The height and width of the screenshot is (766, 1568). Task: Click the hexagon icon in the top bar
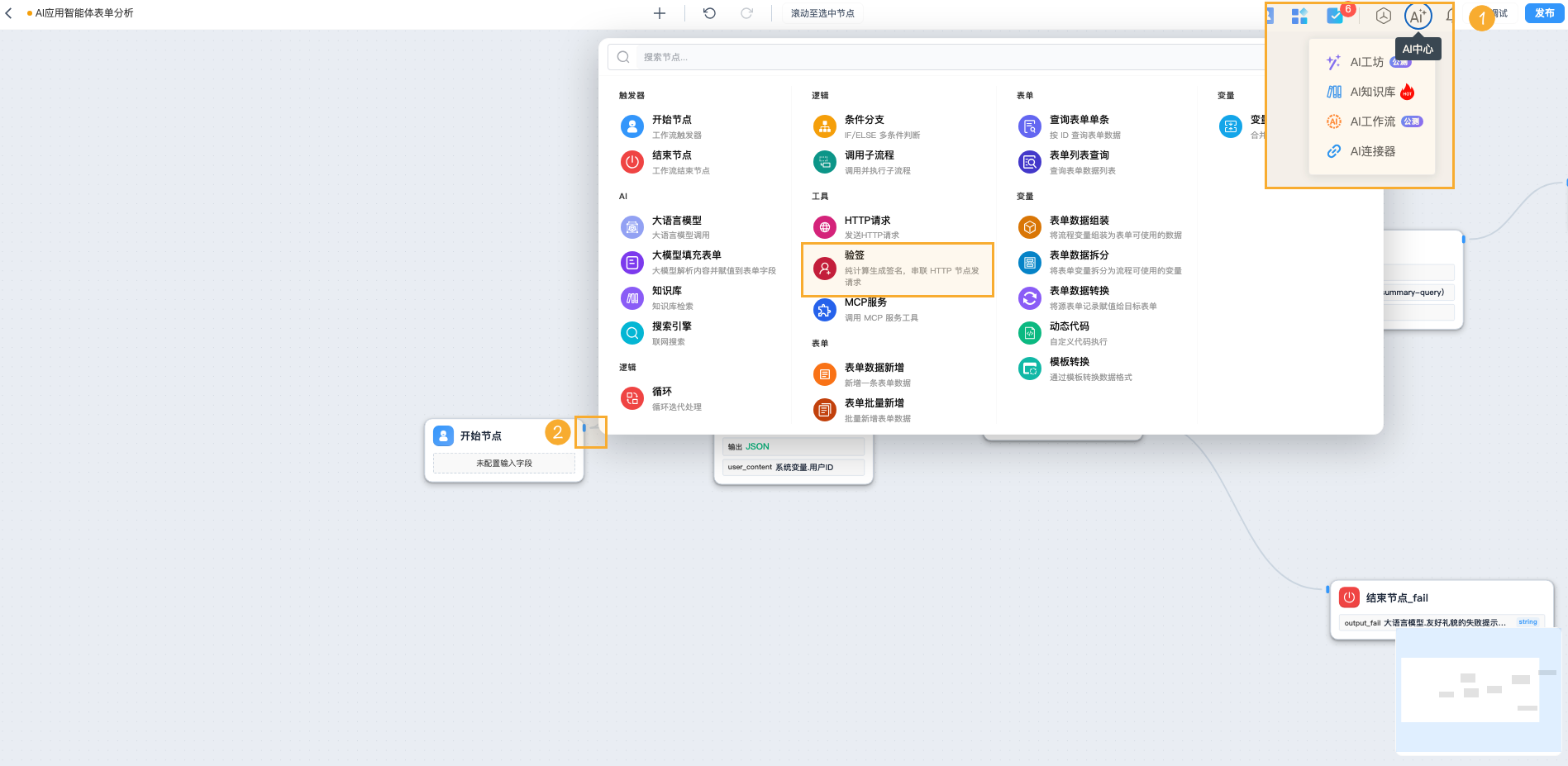[x=1384, y=16]
